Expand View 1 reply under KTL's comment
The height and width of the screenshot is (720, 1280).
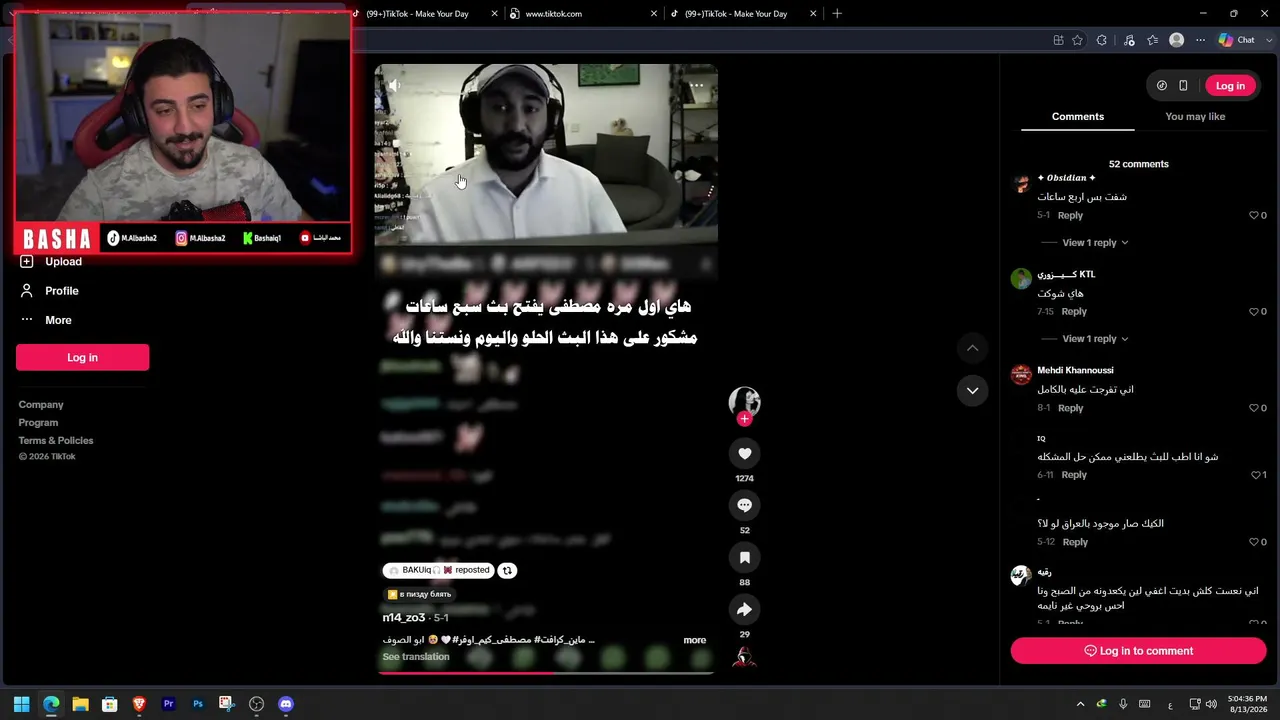point(1095,339)
